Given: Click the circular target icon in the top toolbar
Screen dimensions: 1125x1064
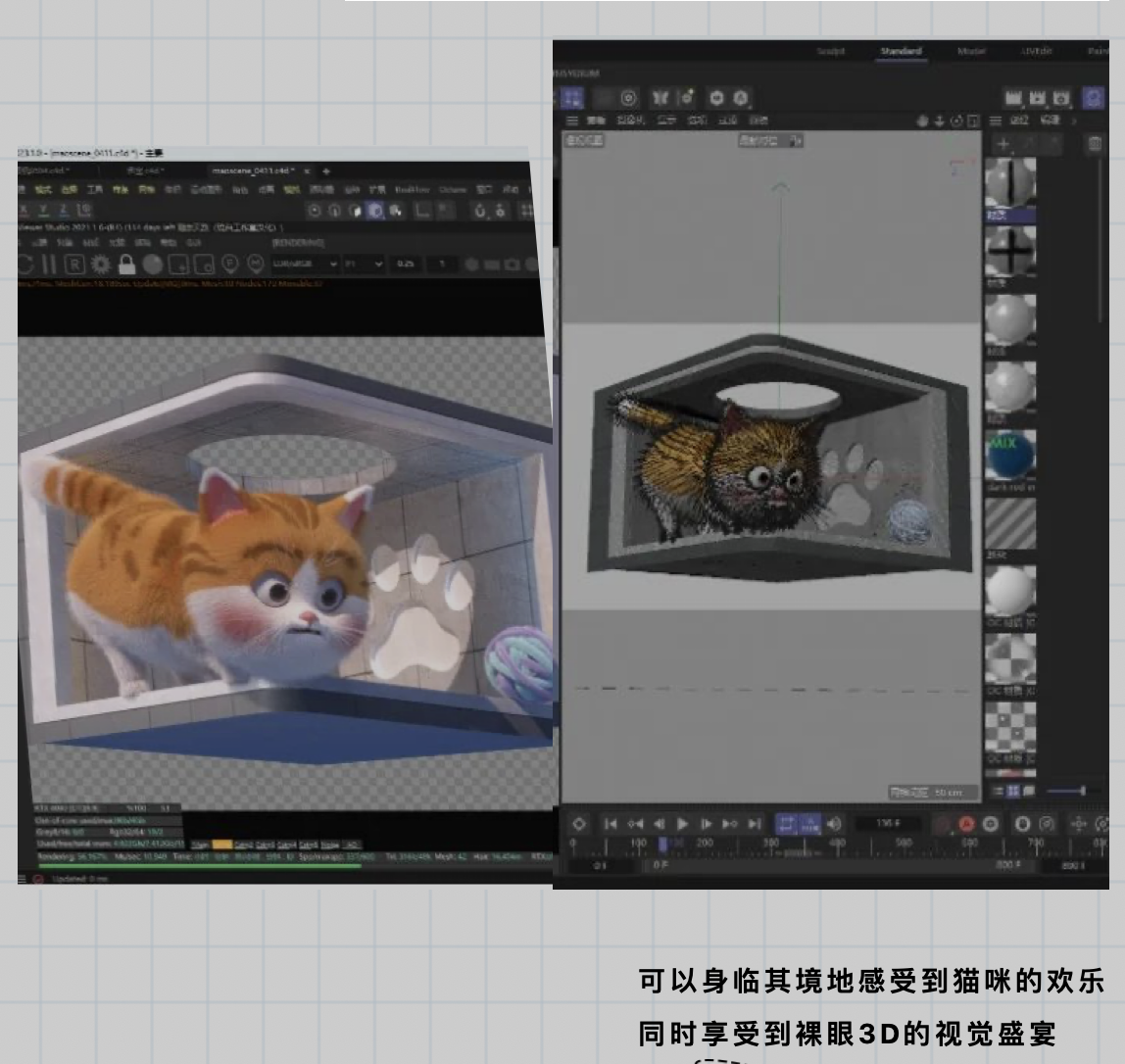Looking at the screenshot, I should coord(628,98).
